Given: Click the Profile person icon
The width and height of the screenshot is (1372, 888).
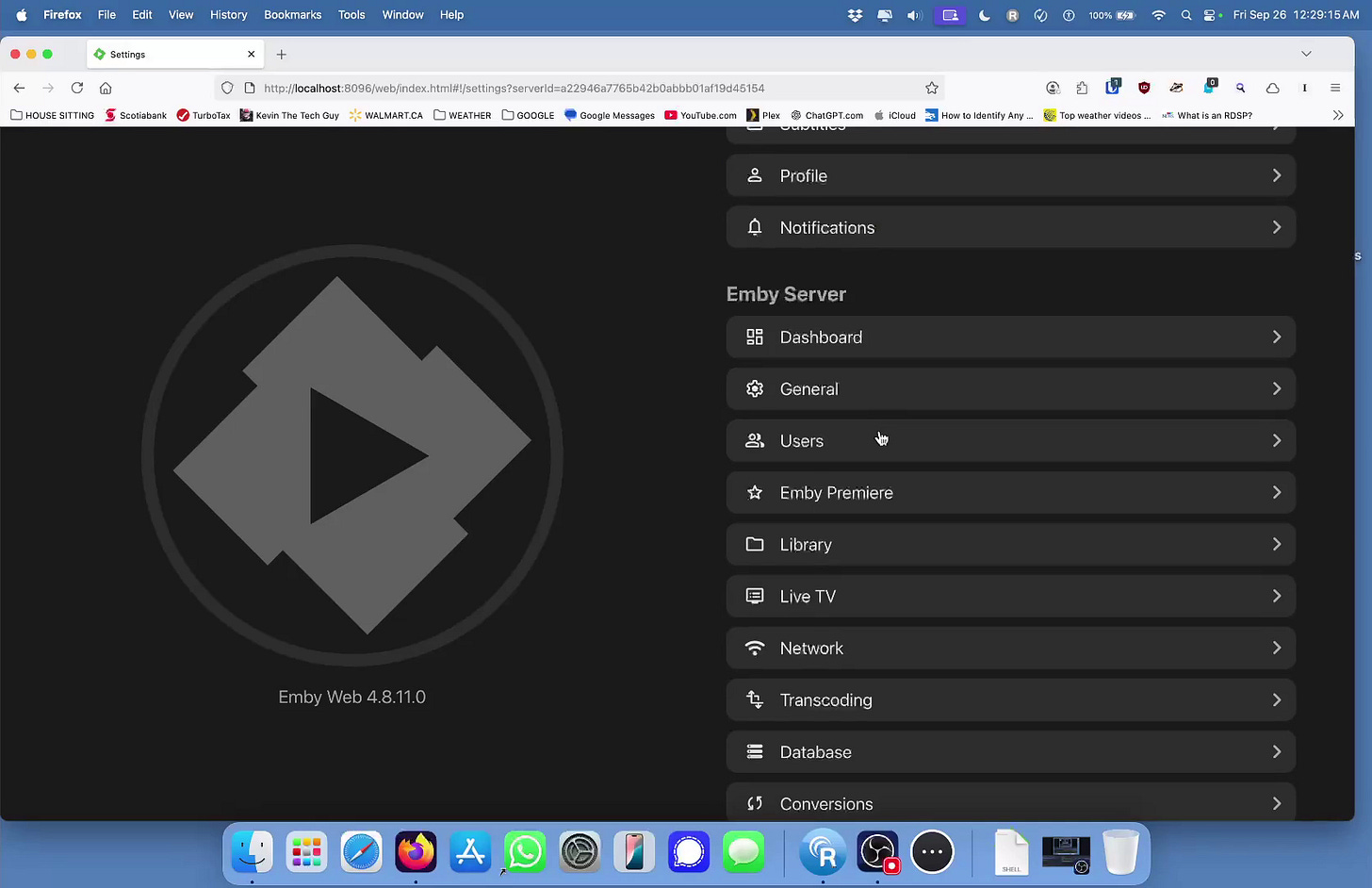Looking at the screenshot, I should click(755, 175).
